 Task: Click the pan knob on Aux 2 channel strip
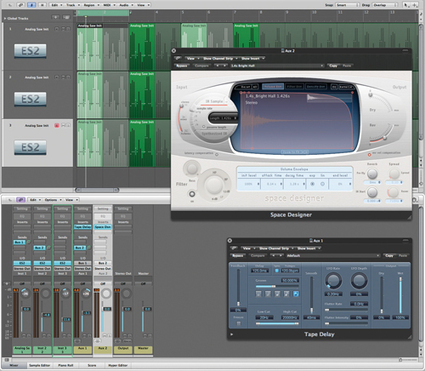click(x=106, y=293)
